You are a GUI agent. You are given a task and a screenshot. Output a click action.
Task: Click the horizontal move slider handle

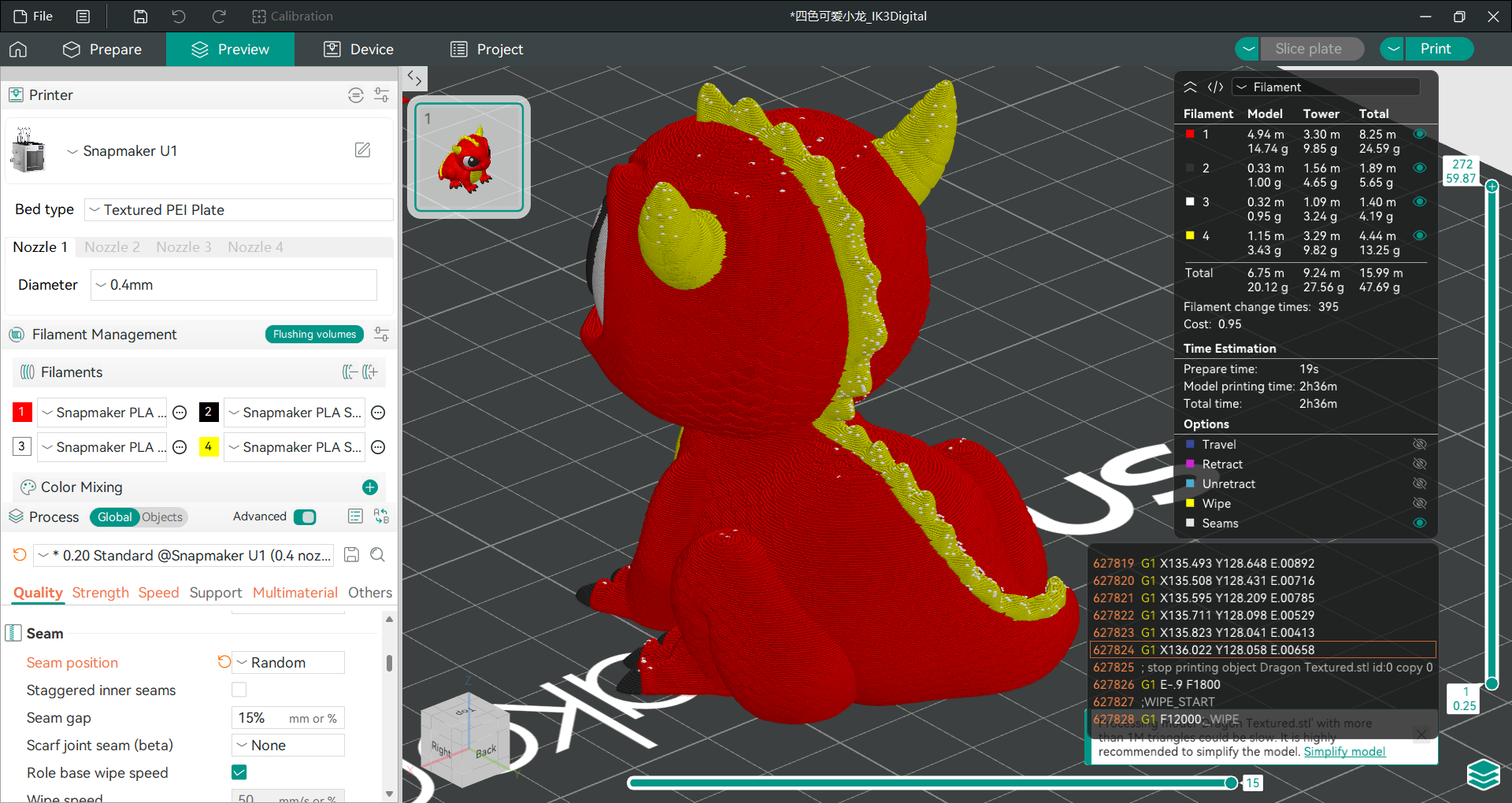(x=1232, y=783)
